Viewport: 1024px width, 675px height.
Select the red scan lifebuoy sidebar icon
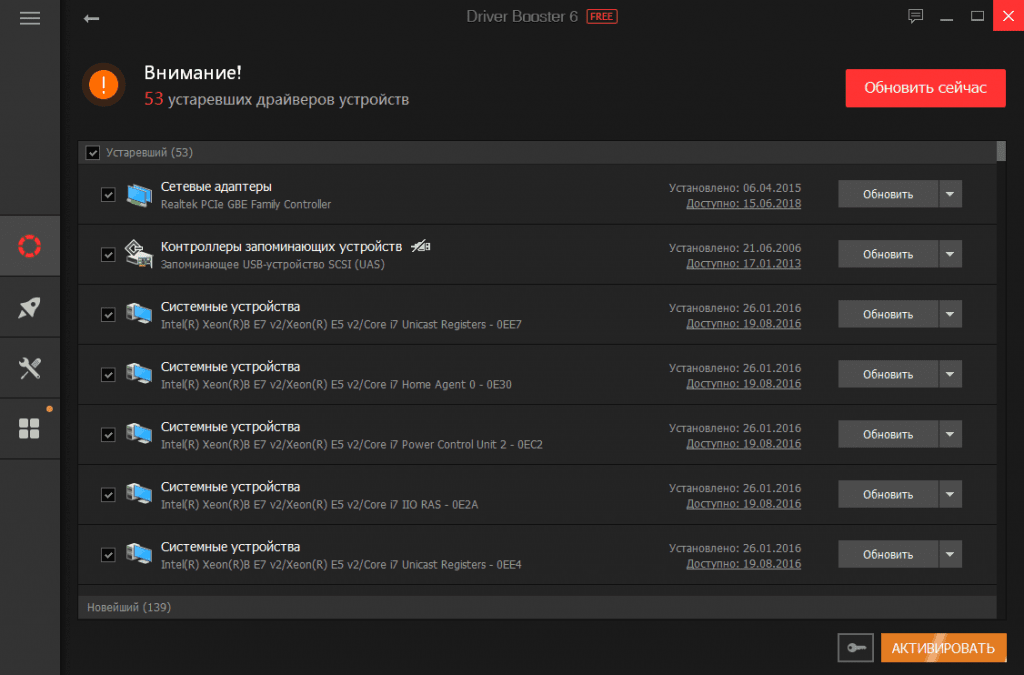pos(29,246)
